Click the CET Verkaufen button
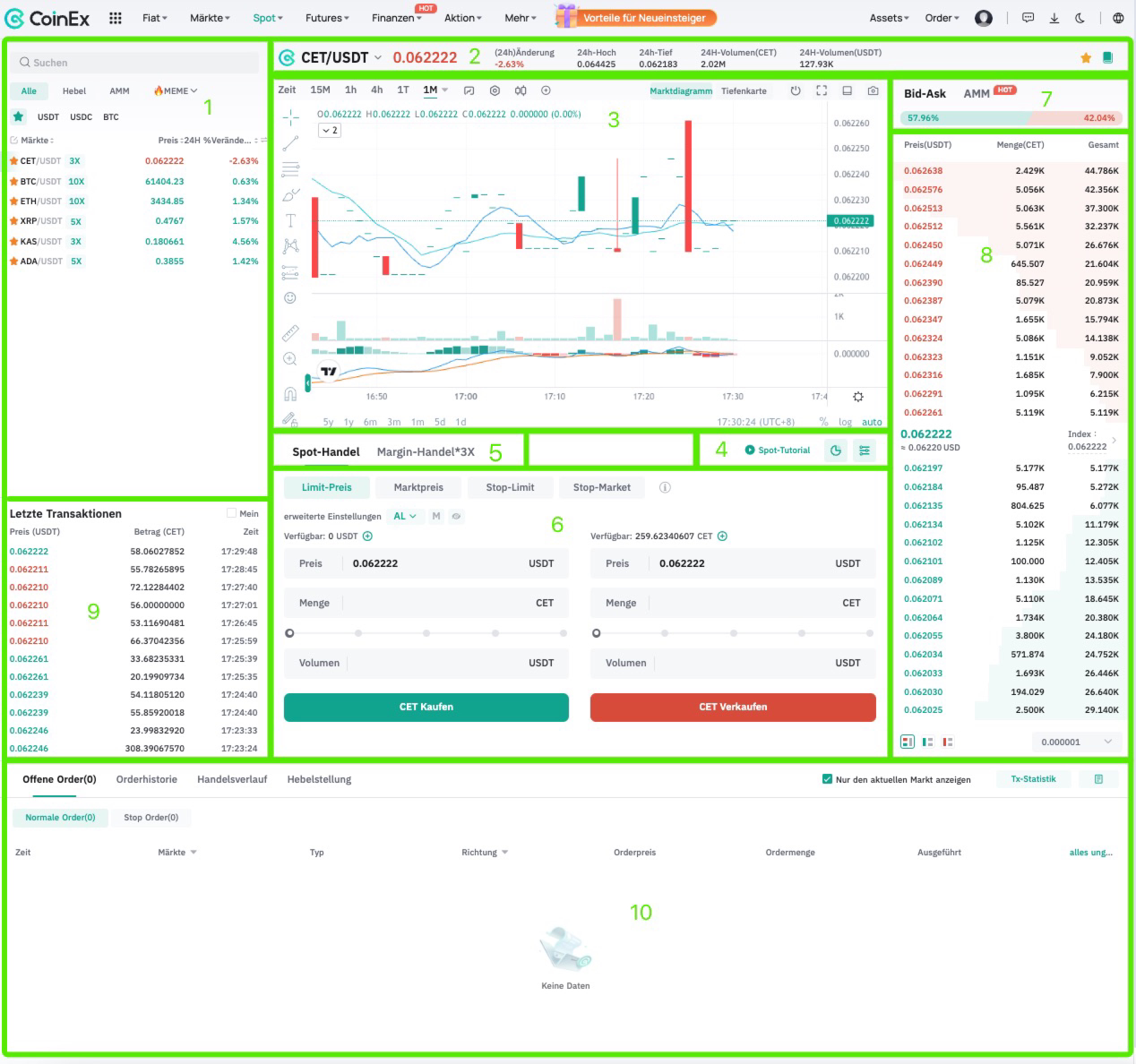The image size is (1136, 1064). 733,707
